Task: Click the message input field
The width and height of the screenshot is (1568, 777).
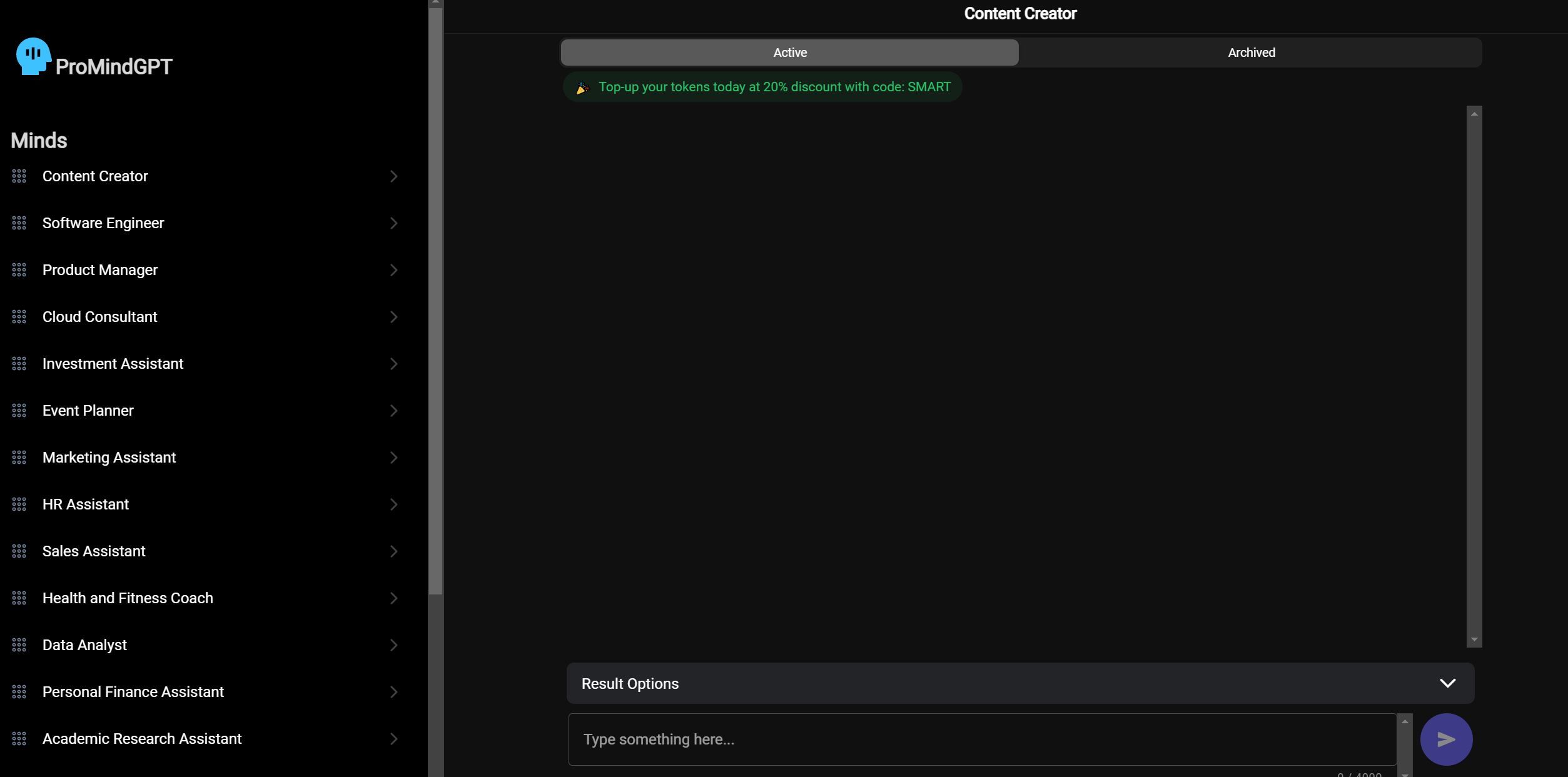Action: pos(983,739)
